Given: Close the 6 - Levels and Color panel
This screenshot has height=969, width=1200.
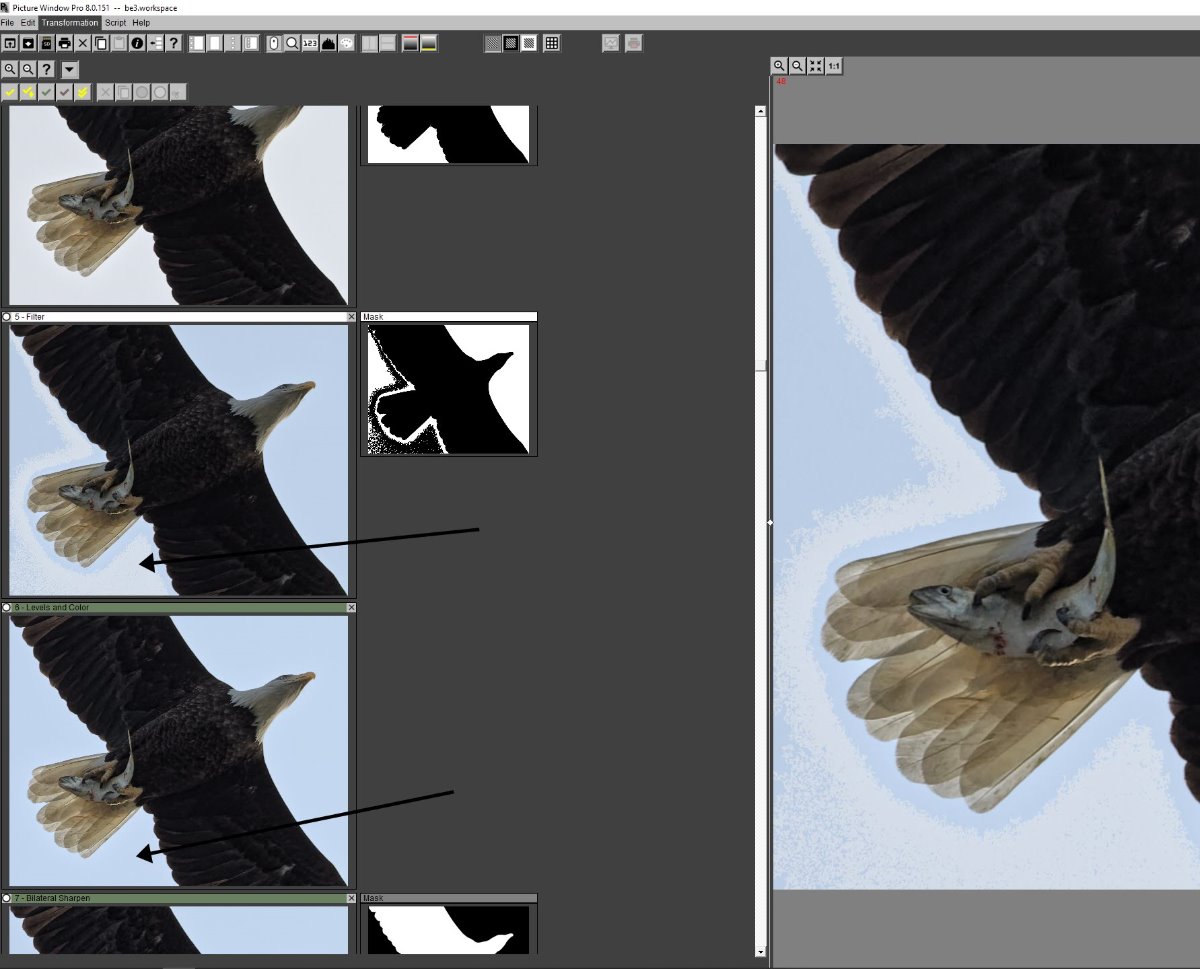Looking at the screenshot, I should click(351, 608).
